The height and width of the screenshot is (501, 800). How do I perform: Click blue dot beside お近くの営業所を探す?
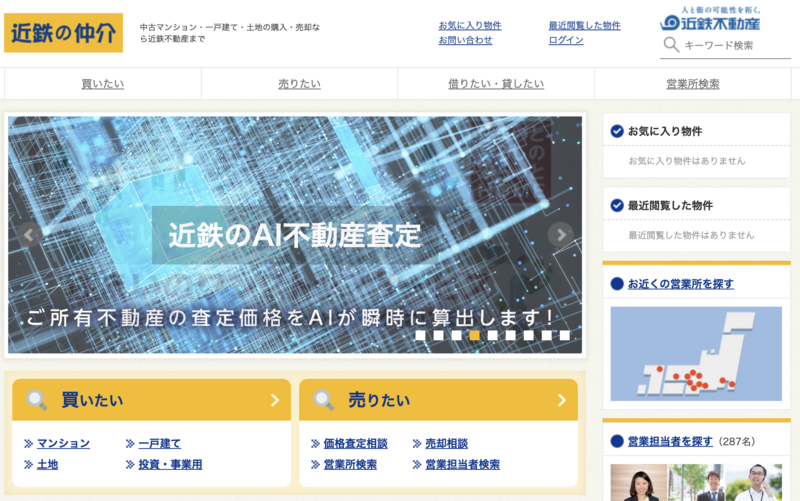pos(617,284)
